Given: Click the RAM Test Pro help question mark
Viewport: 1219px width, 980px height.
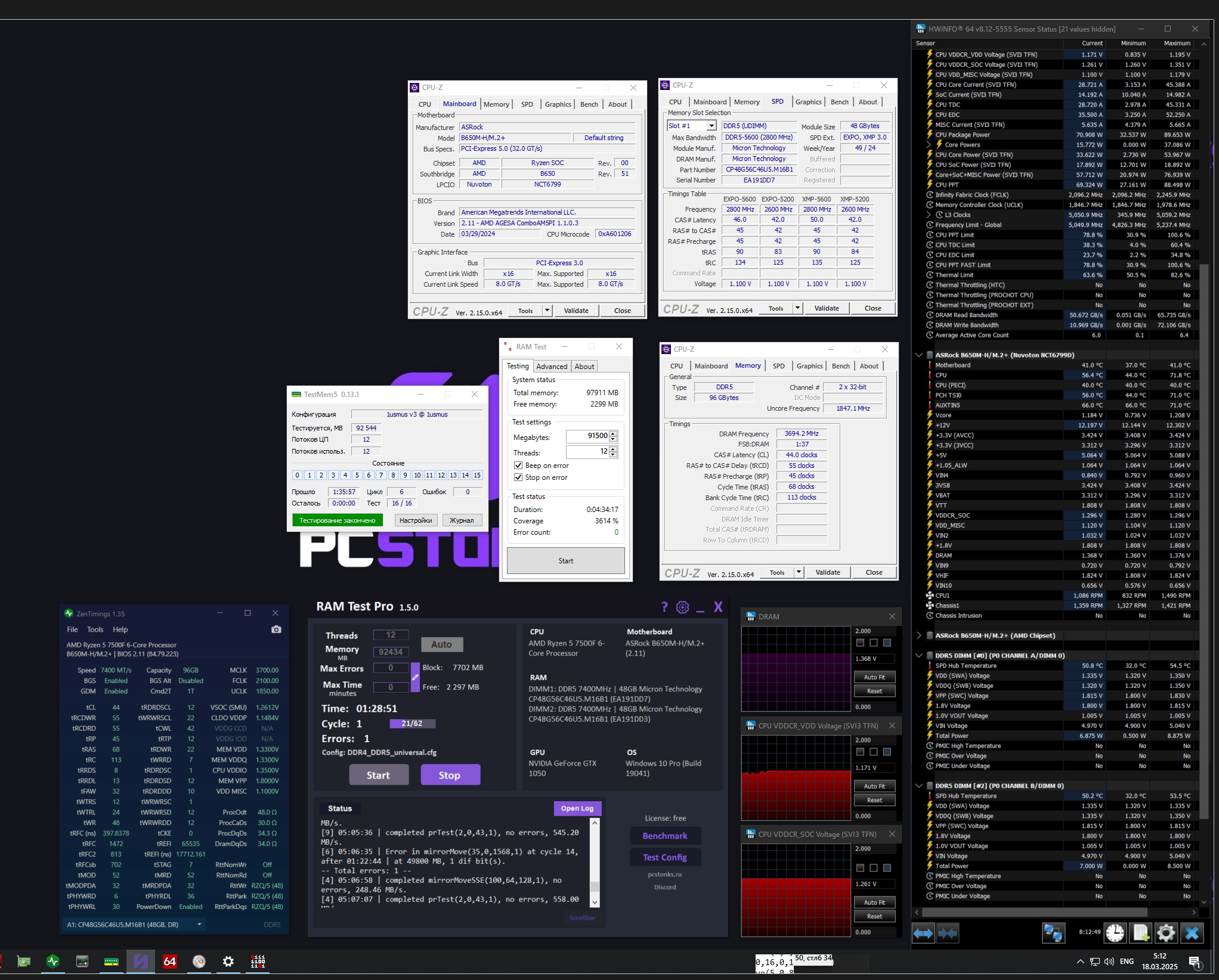Looking at the screenshot, I should pyautogui.click(x=664, y=607).
